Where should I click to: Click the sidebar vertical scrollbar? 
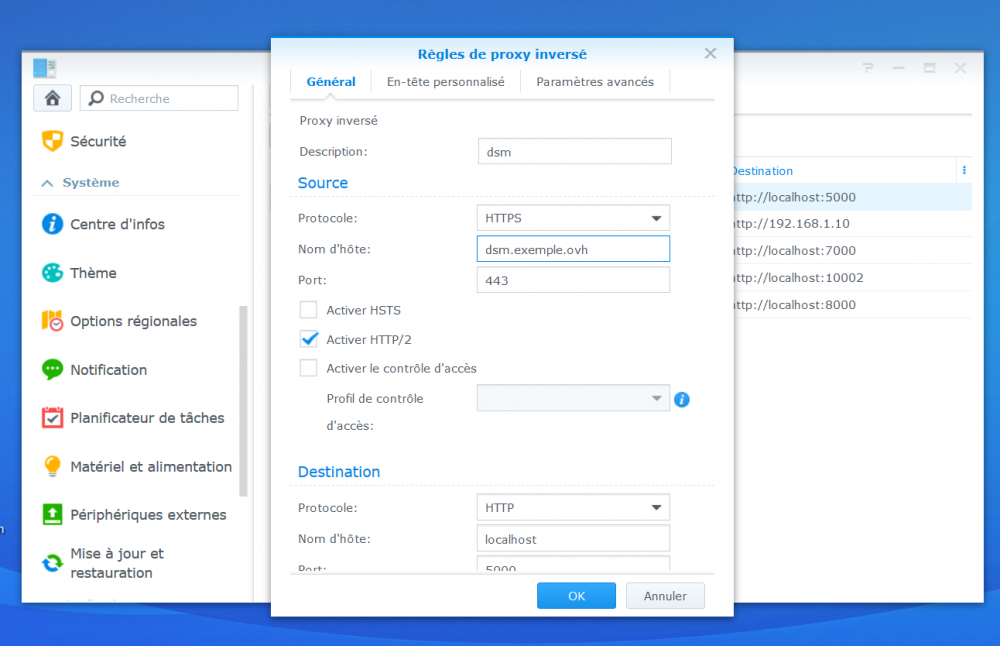[x=243, y=401]
